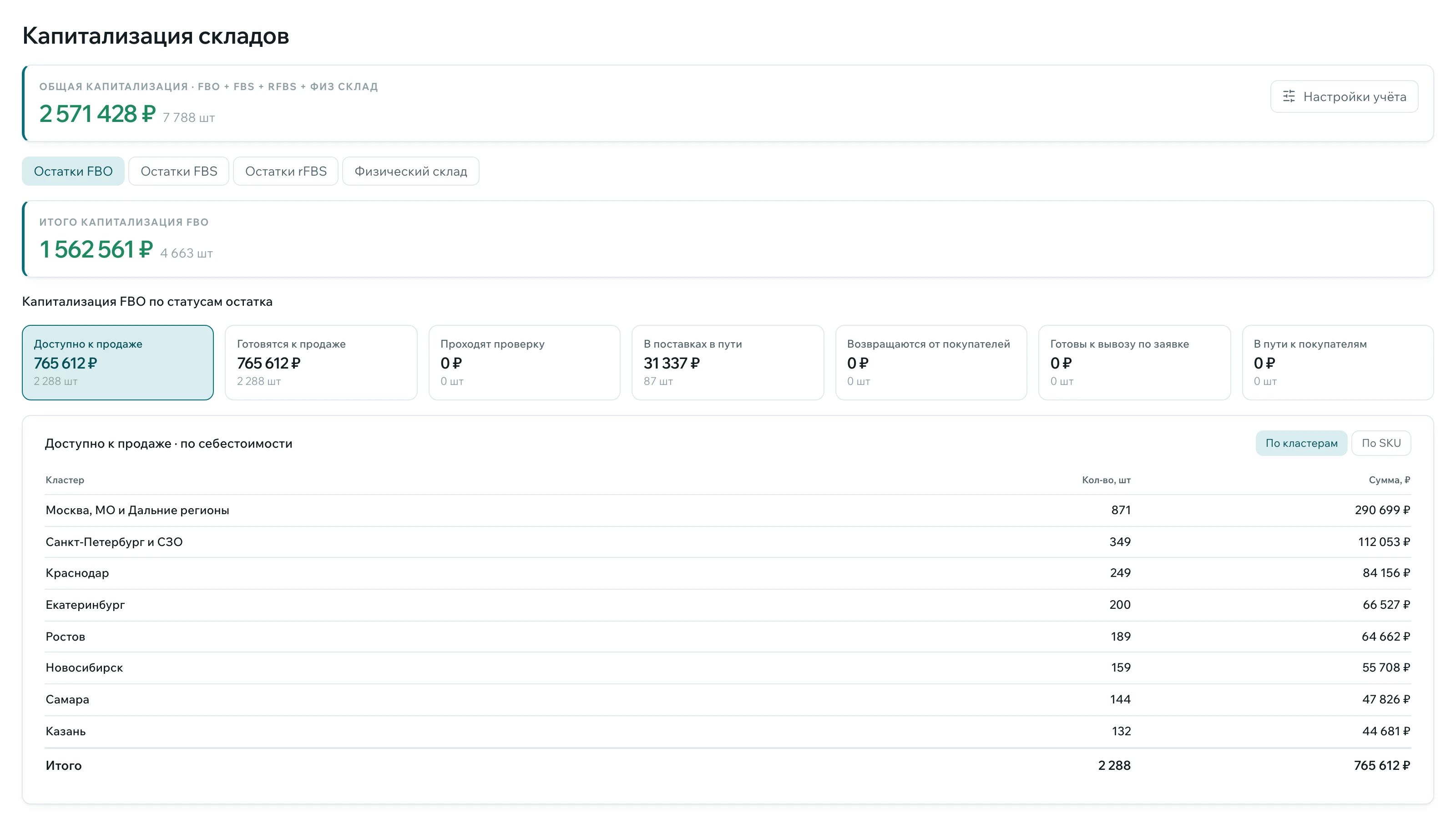
Task: Click the Краснодар cluster row
Action: [728, 573]
